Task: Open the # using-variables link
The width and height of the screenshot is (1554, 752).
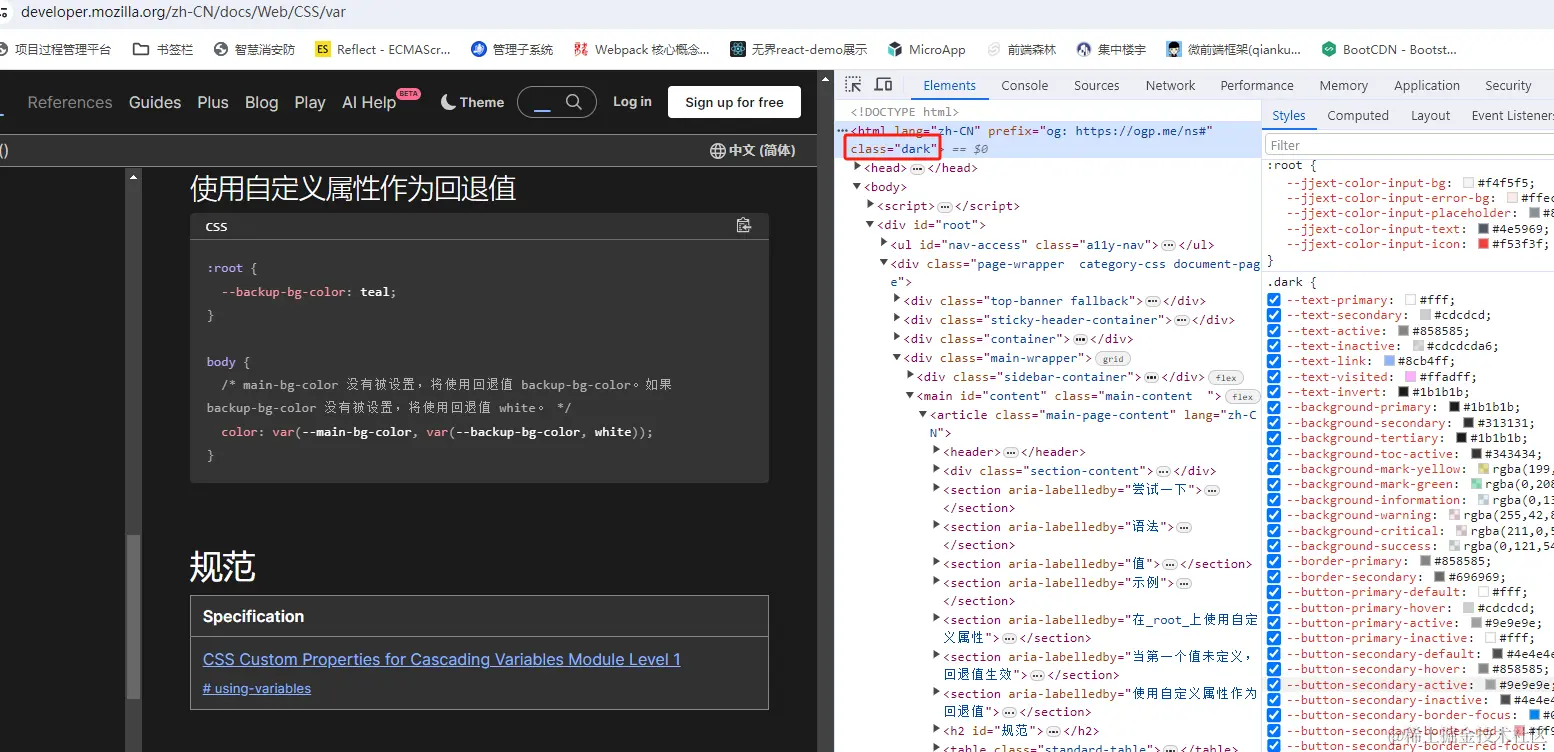Action: click(x=257, y=688)
